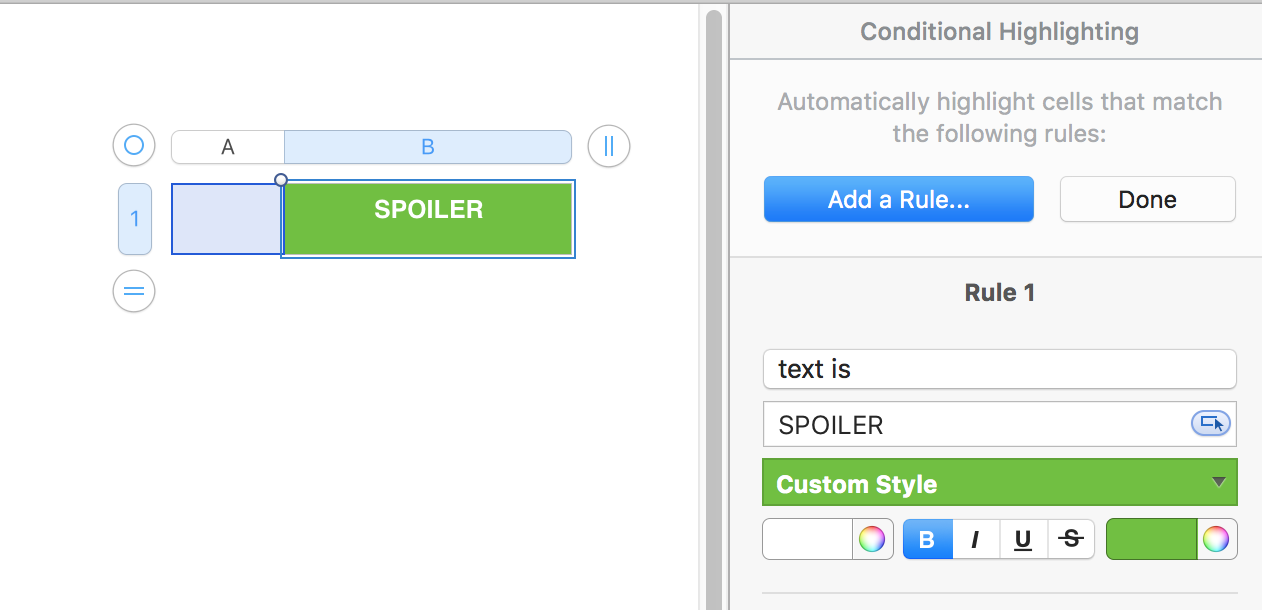The image size is (1262, 610).
Task: Toggle strikethrough text formatting
Action: 1071,540
